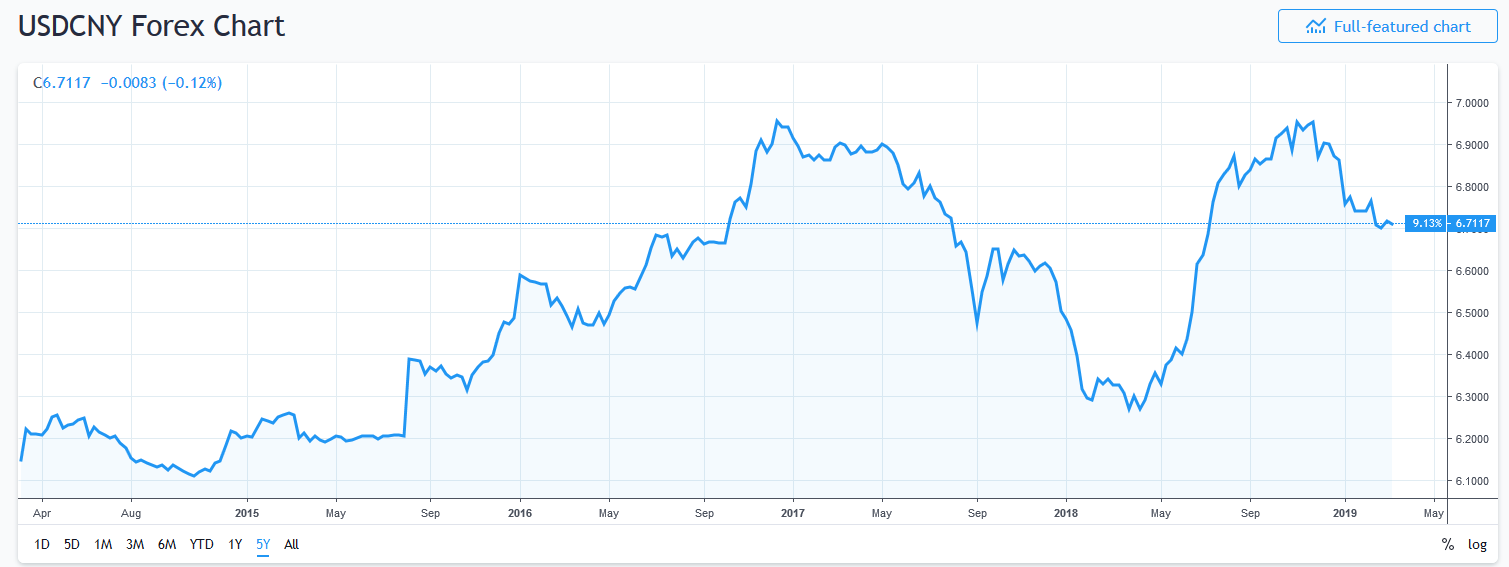Viewport: 1509px width, 567px height.
Task: Select the active 5Y time range
Action: 263,545
